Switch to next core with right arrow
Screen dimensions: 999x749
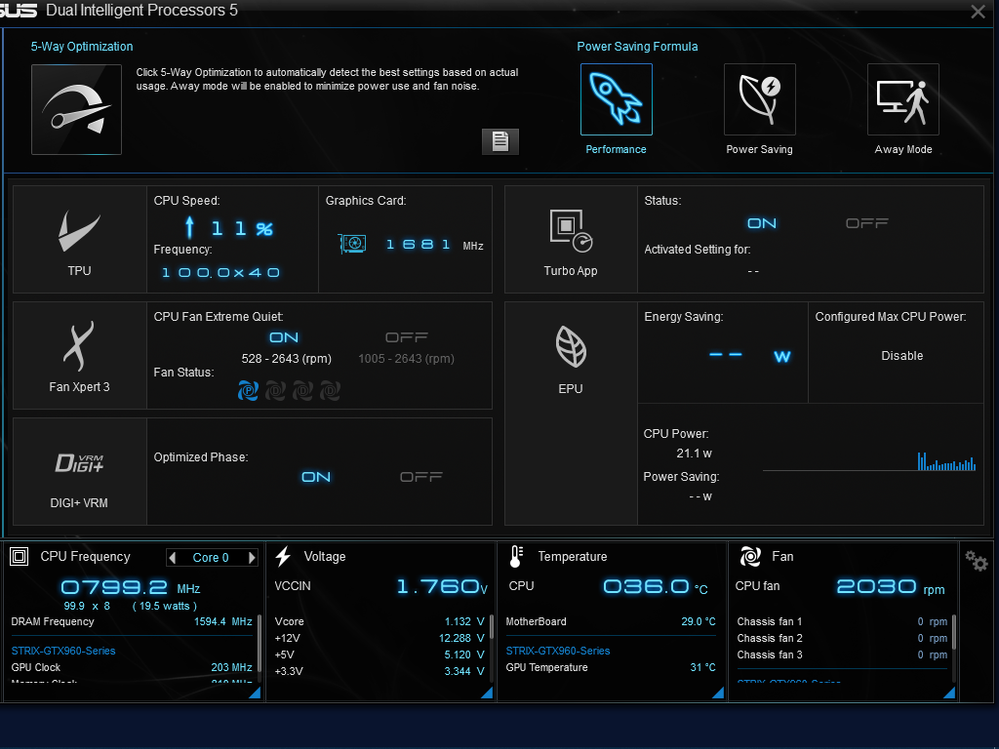(252, 558)
